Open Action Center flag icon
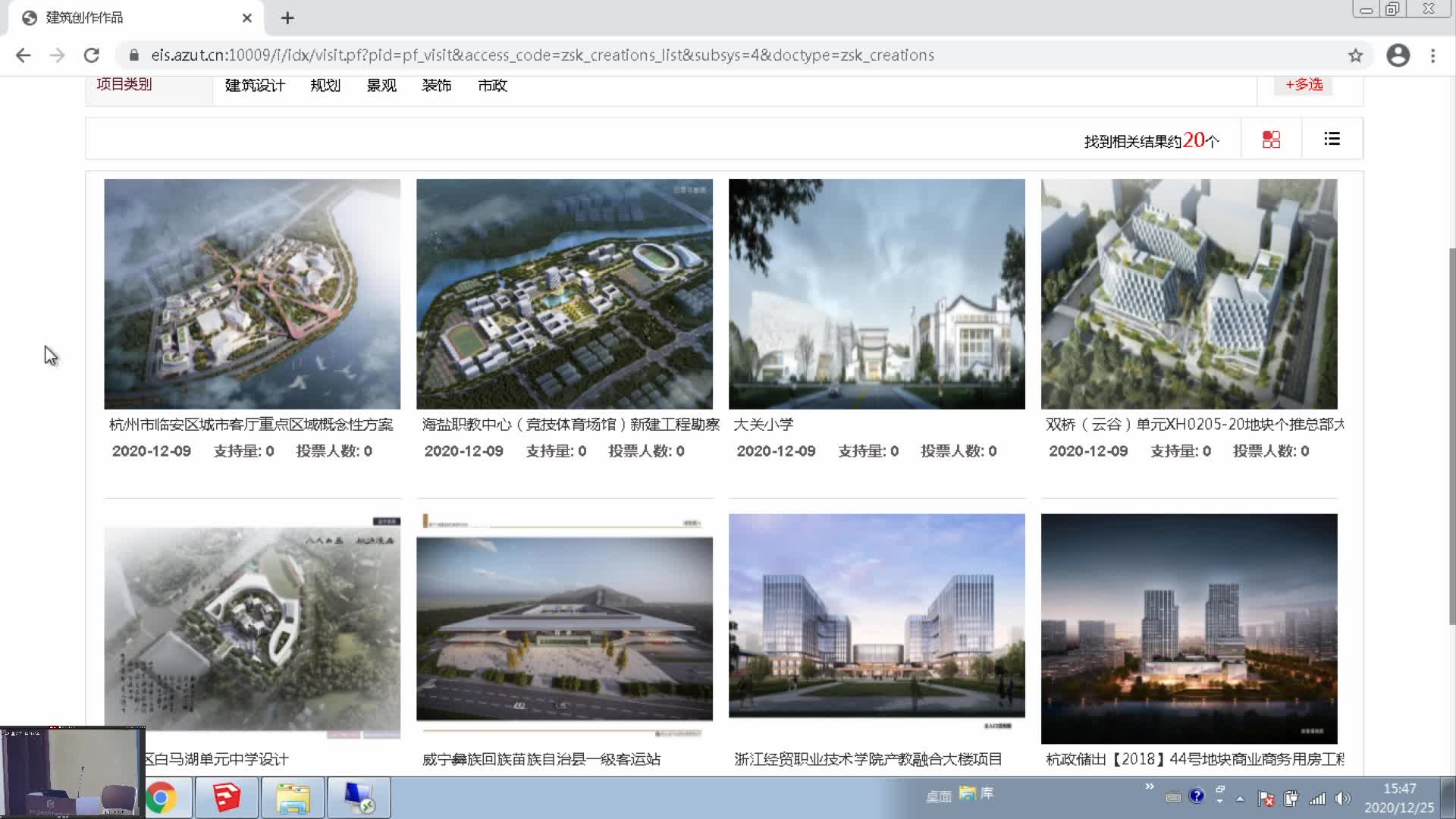Viewport: 1456px width, 819px height. coord(1266,799)
